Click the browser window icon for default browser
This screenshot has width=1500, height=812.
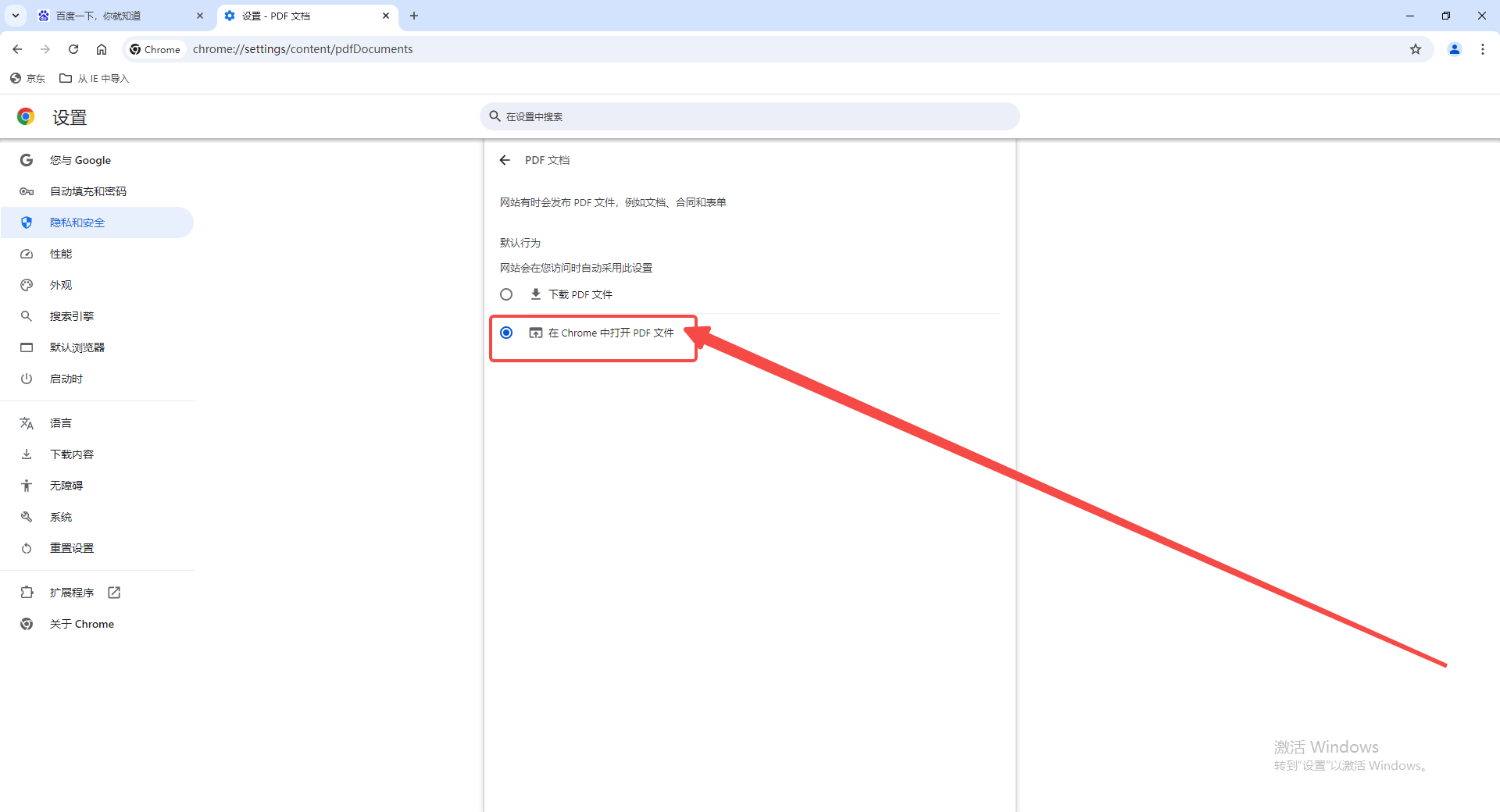[x=27, y=347]
